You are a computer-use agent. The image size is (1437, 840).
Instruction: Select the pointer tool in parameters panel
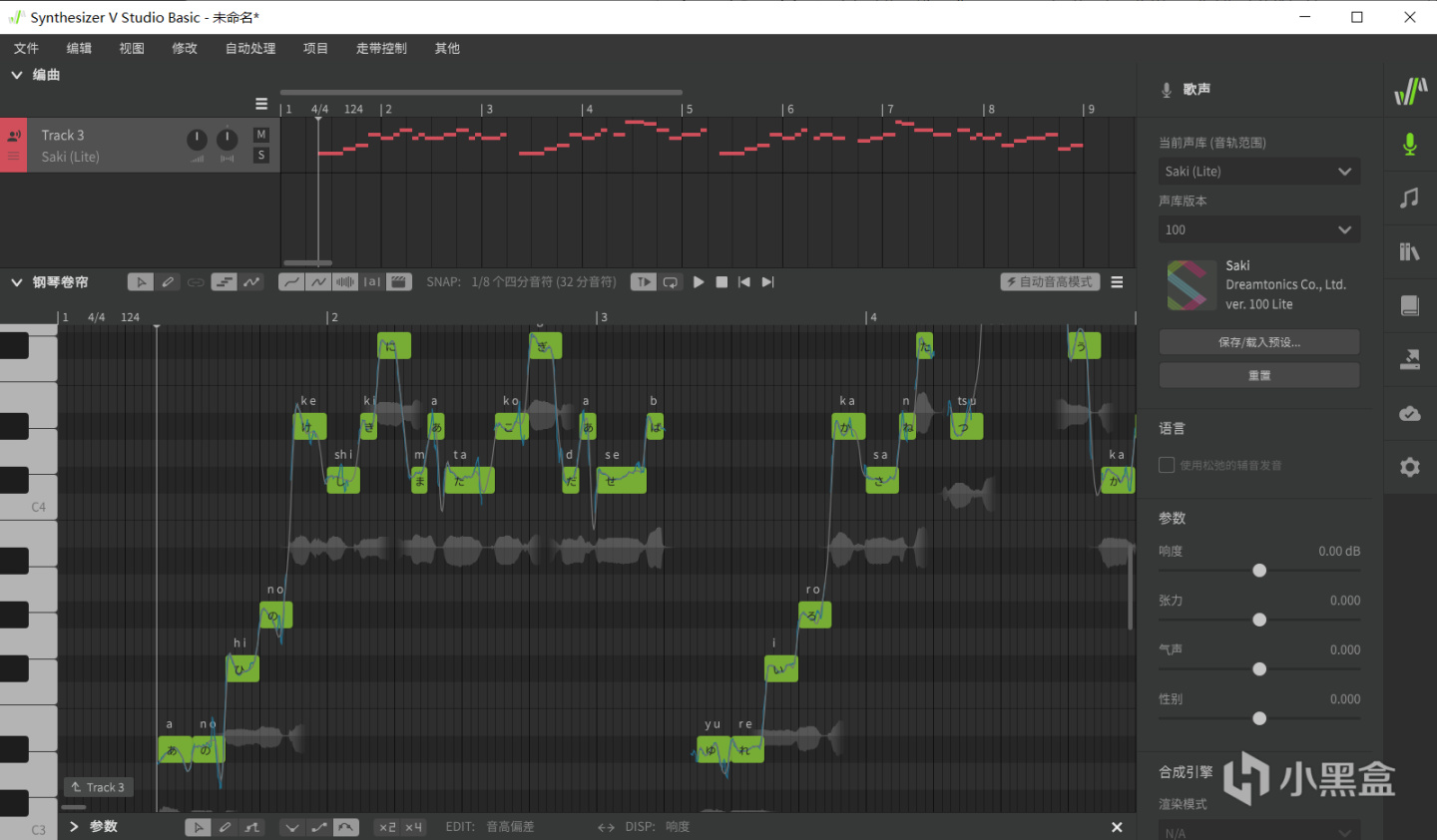point(198,827)
